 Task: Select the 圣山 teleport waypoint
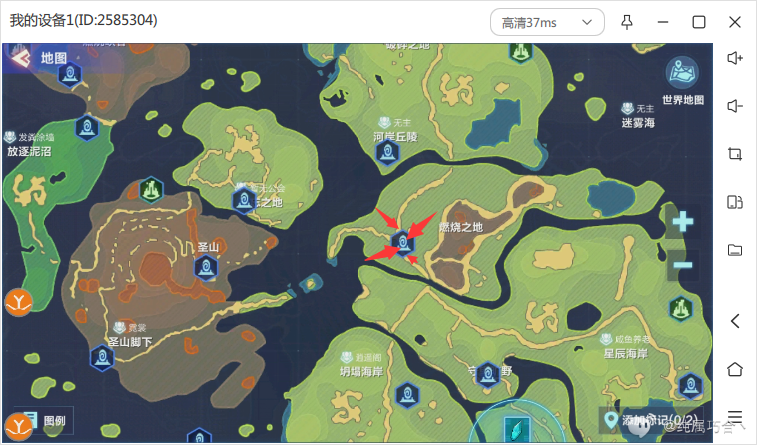click(206, 268)
